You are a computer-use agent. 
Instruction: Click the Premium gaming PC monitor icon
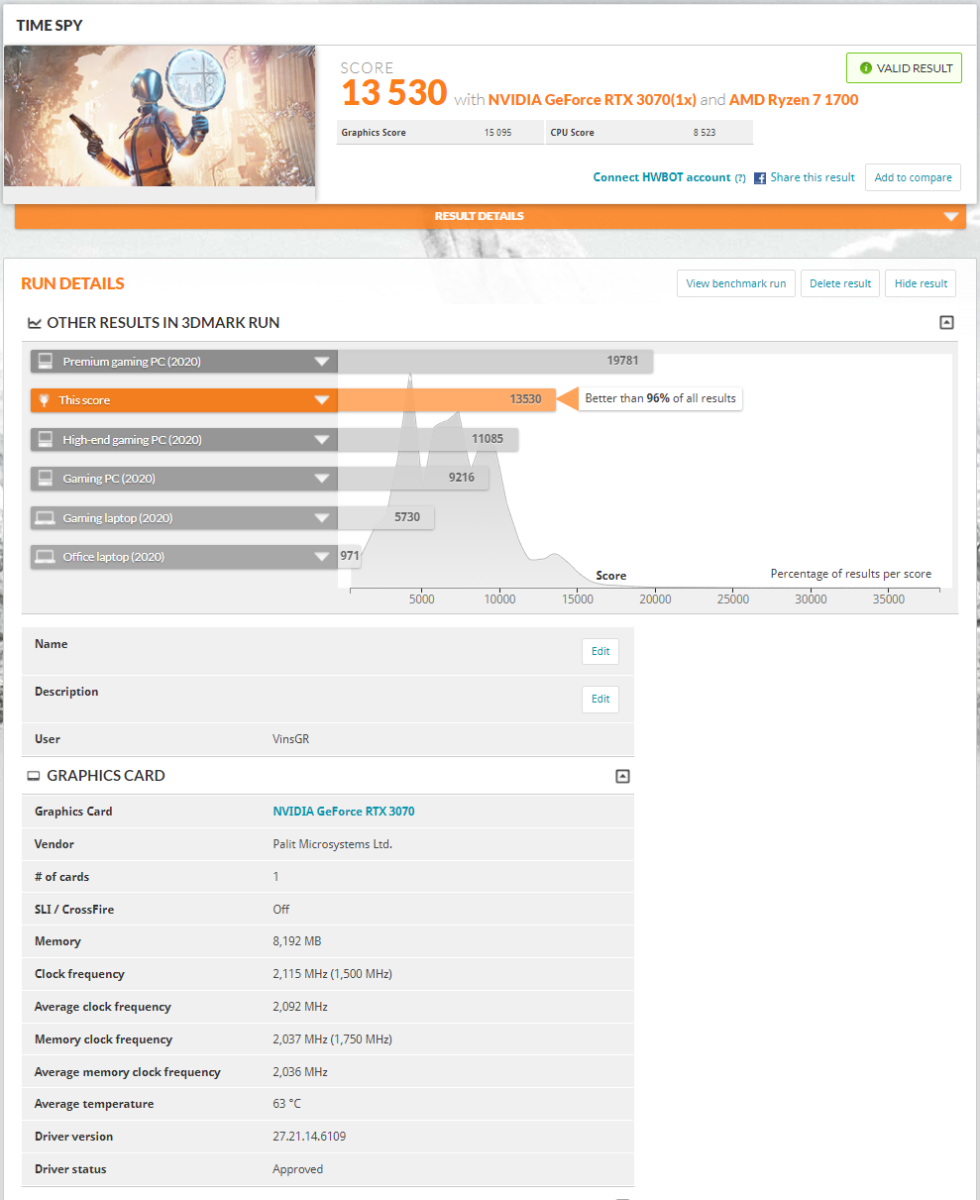[43, 361]
